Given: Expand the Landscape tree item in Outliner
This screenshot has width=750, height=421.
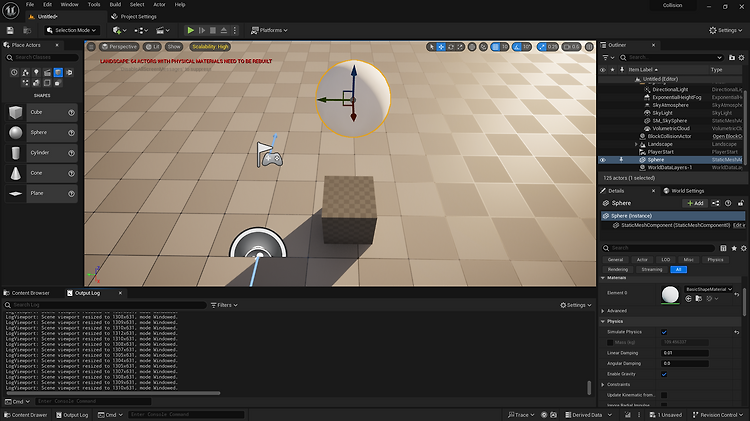Looking at the screenshot, I should pyautogui.click(x=636, y=144).
